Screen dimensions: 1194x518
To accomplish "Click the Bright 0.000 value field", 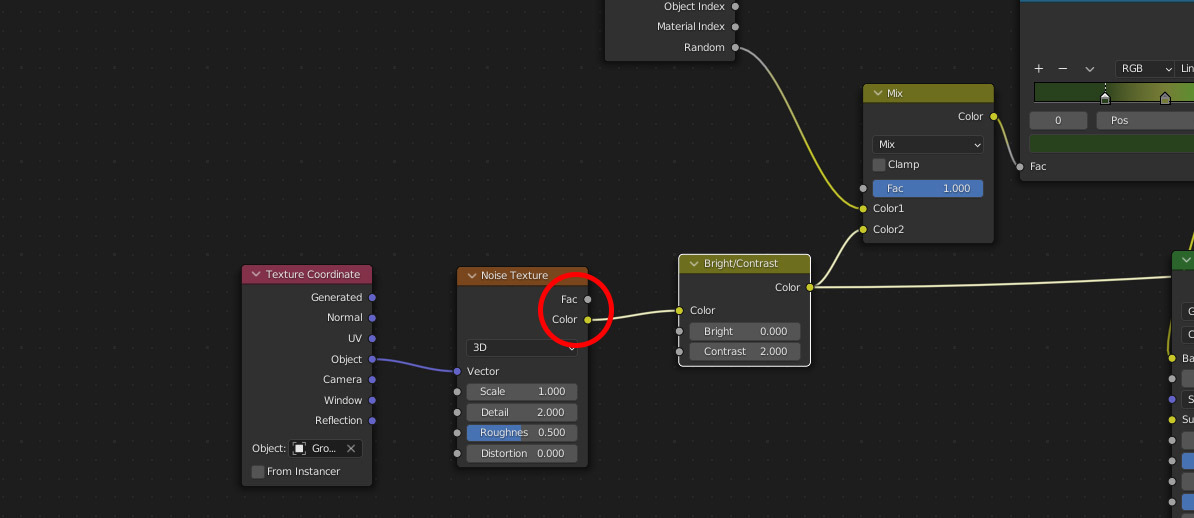I will pyautogui.click(x=745, y=331).
